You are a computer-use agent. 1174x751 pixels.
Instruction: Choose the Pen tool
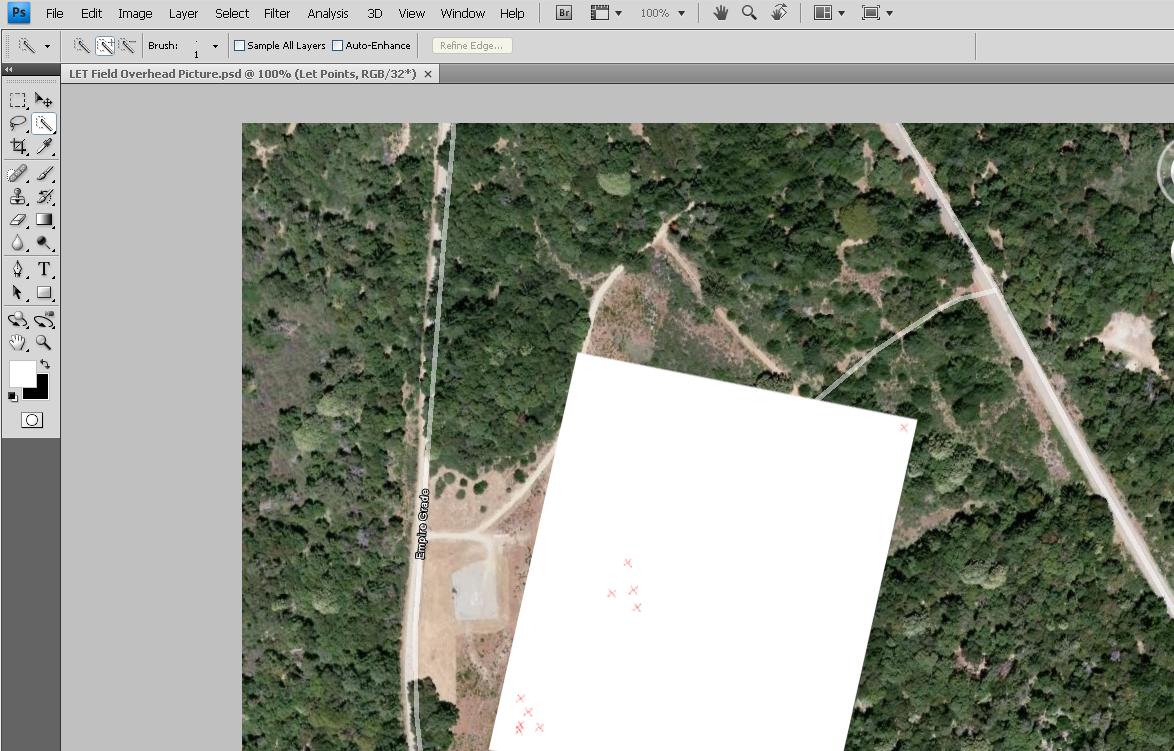[18, 270]
